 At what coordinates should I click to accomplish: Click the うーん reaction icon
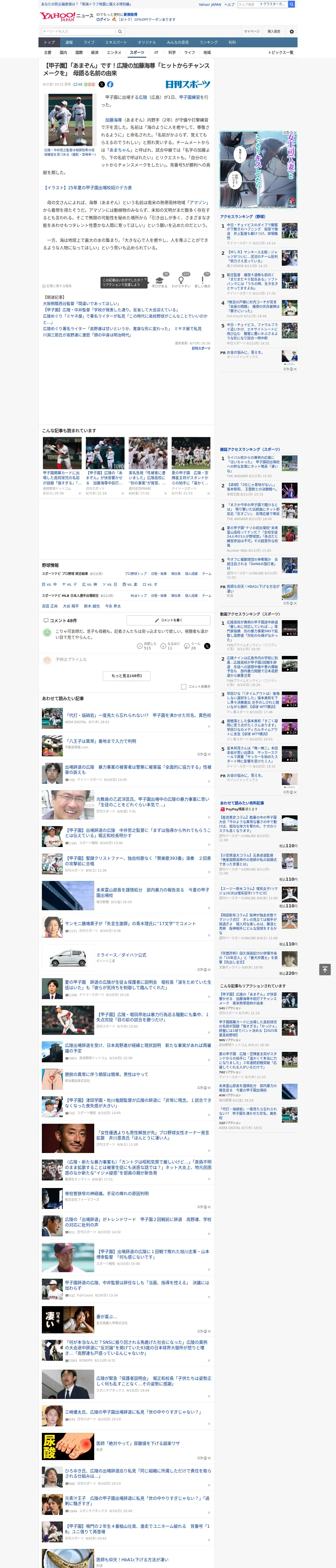point(187,645)
